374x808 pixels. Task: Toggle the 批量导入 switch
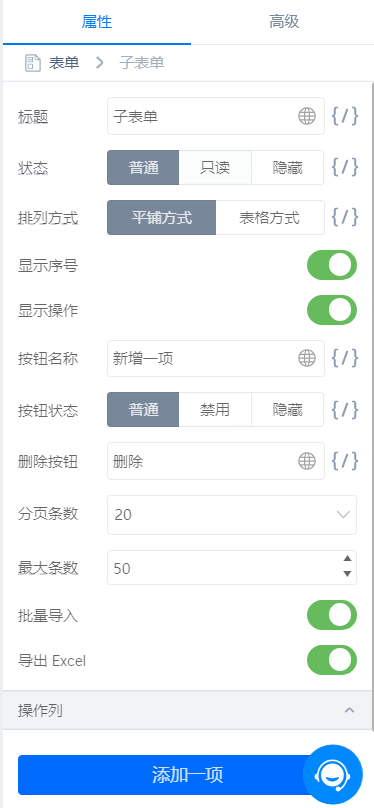(332, 615)
